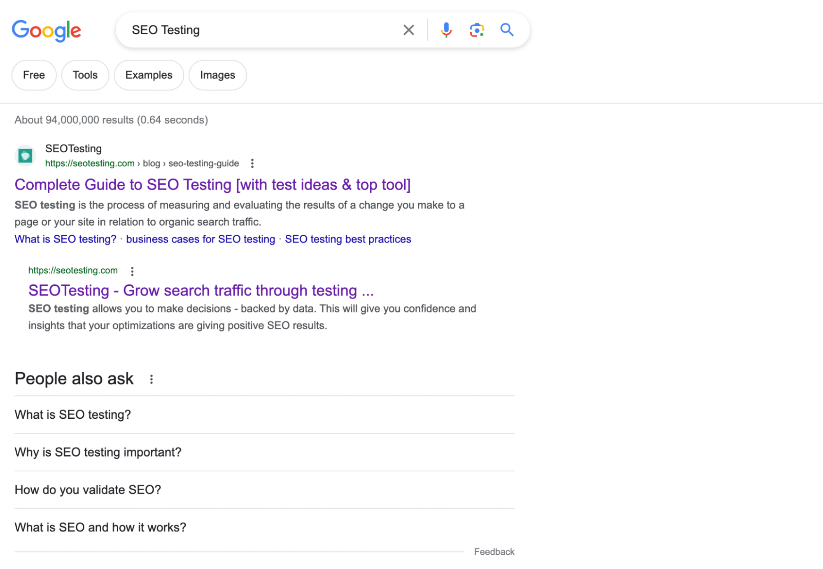Expand 'What is SEO testing?' question

tap(265, 415)
